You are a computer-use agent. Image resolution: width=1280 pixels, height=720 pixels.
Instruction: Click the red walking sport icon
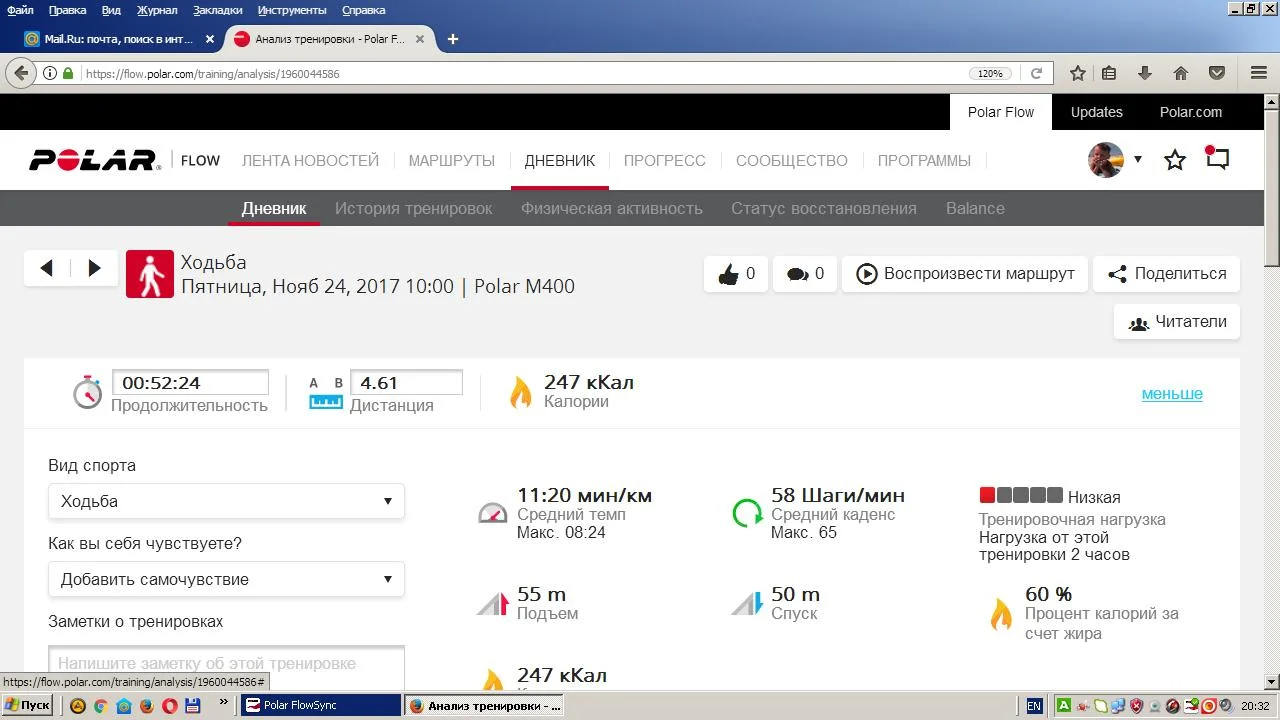point(150,274)
